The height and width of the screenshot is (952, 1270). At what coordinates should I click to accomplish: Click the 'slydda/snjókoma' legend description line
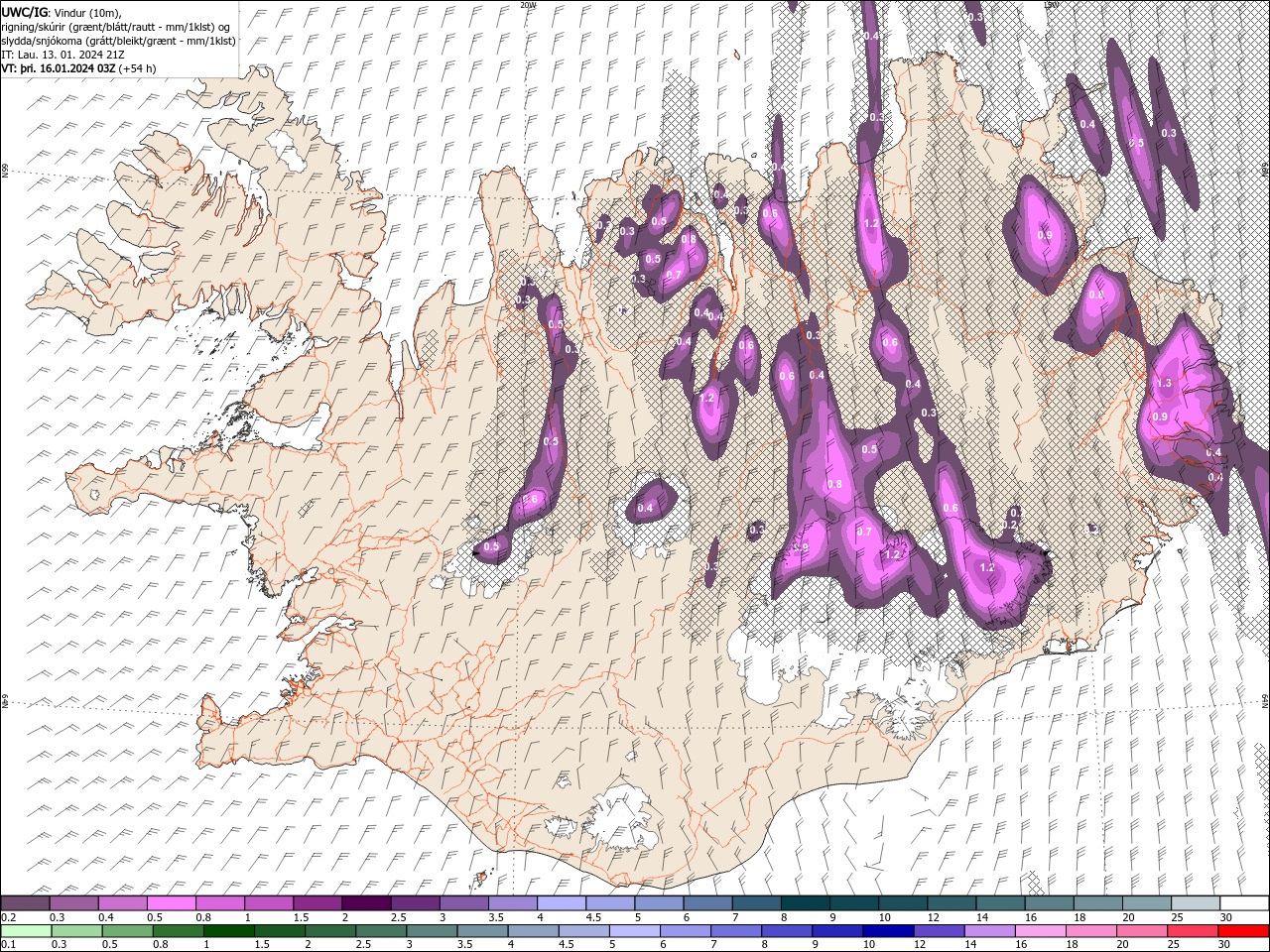pos(118,41)
